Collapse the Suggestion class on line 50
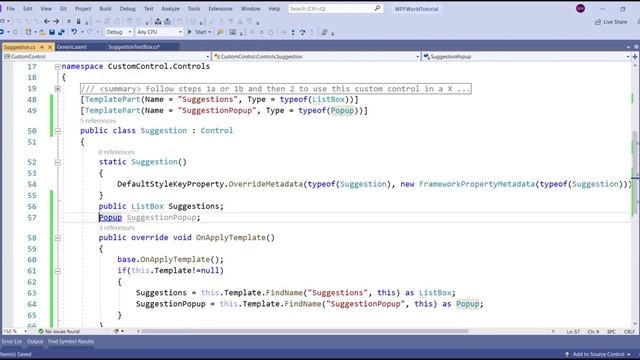The width and height of the screenshot is (640, 360). (x=58, y=131)
